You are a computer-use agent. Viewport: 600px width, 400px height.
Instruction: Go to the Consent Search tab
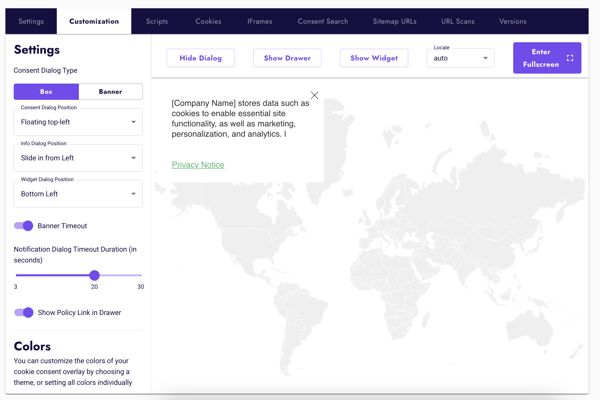coord(322,21)
